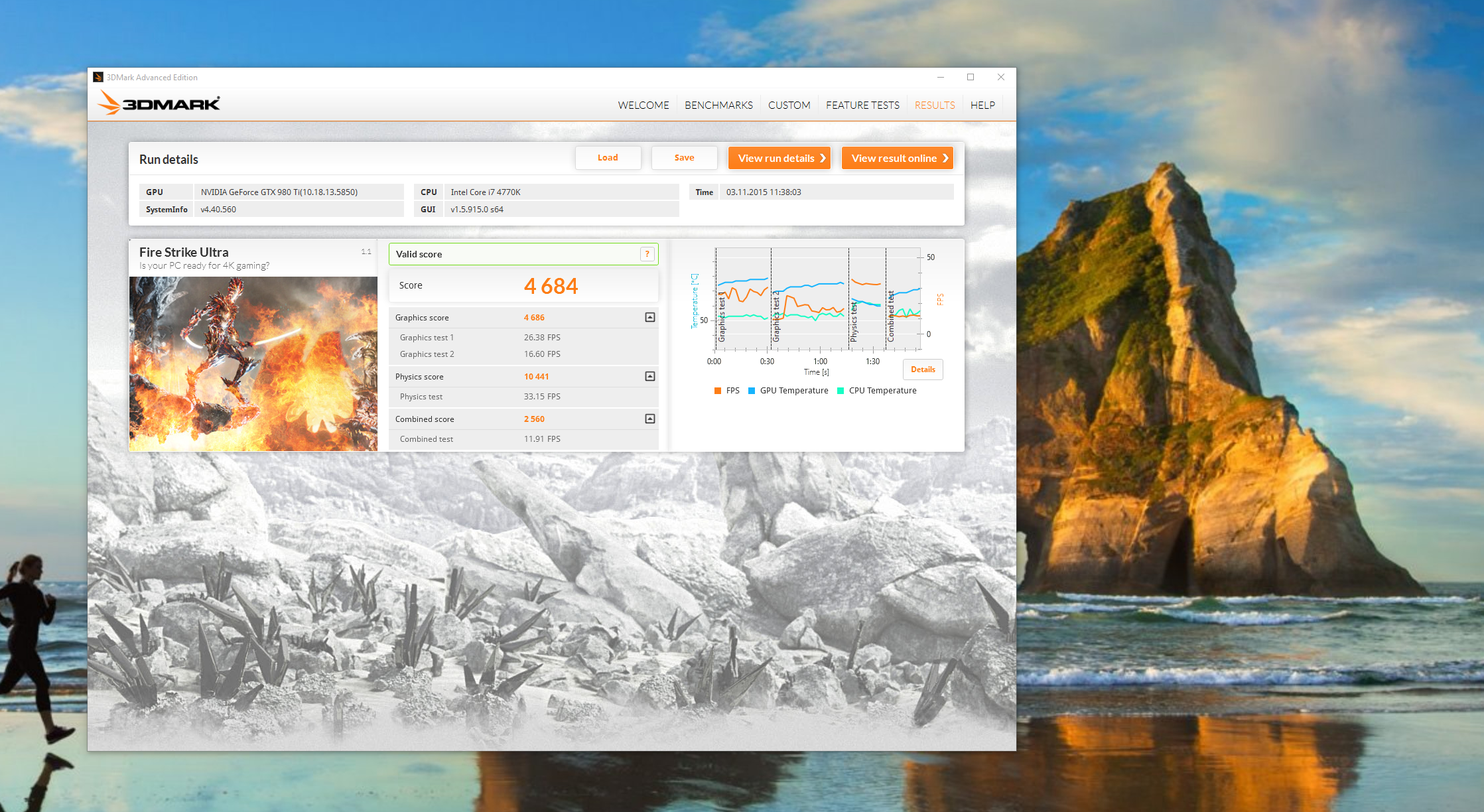Open View run details
The image size is (1484, 812).
779,158
